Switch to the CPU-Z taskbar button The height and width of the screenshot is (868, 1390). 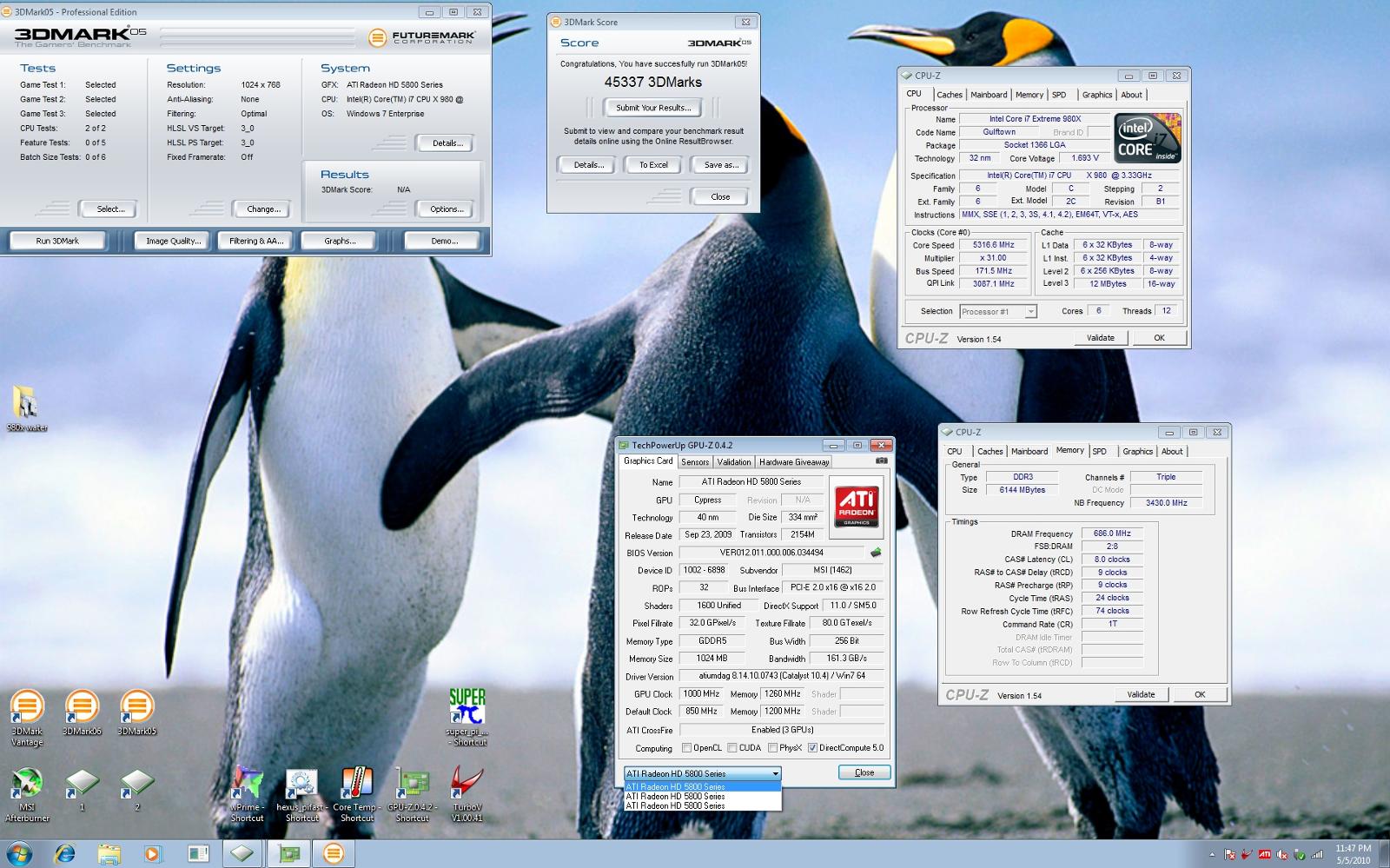click(242, 854)
